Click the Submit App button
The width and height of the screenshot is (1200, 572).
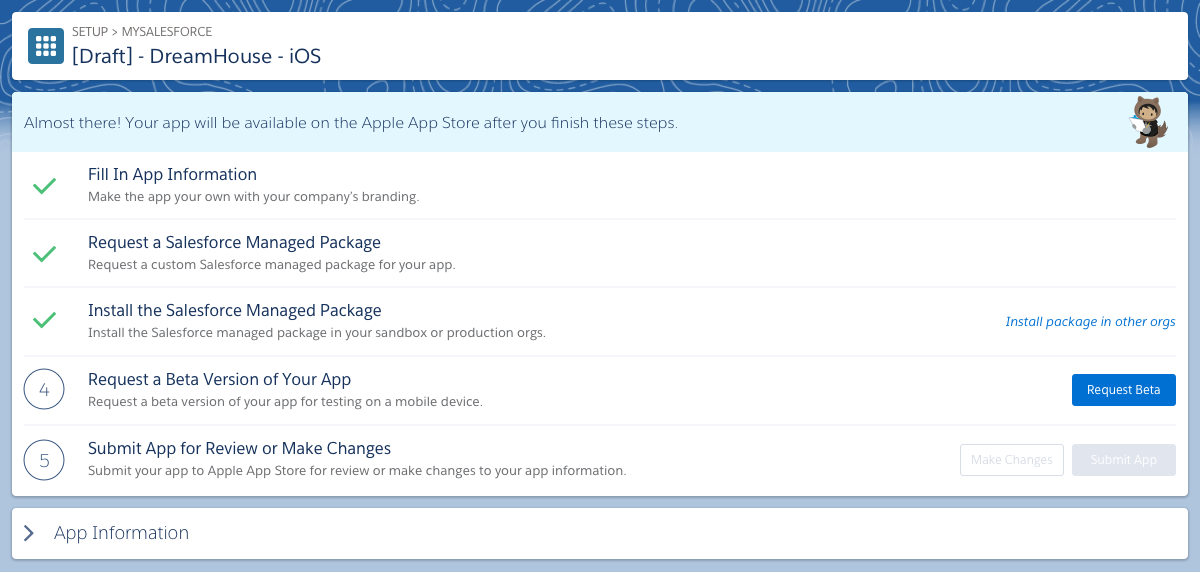[1123, 460]
